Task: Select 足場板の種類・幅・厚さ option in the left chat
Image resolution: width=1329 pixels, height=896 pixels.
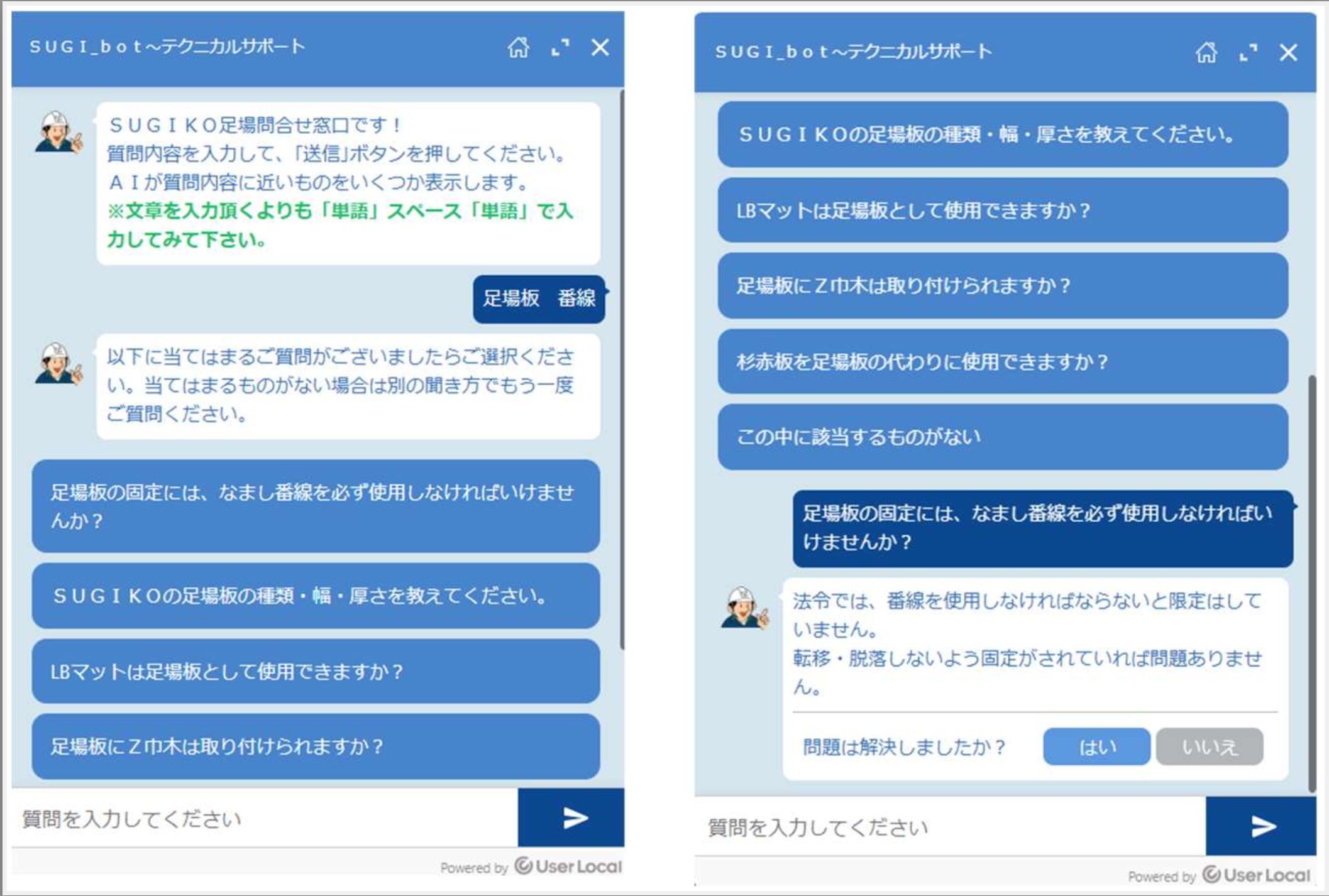Action: (316, 596)
